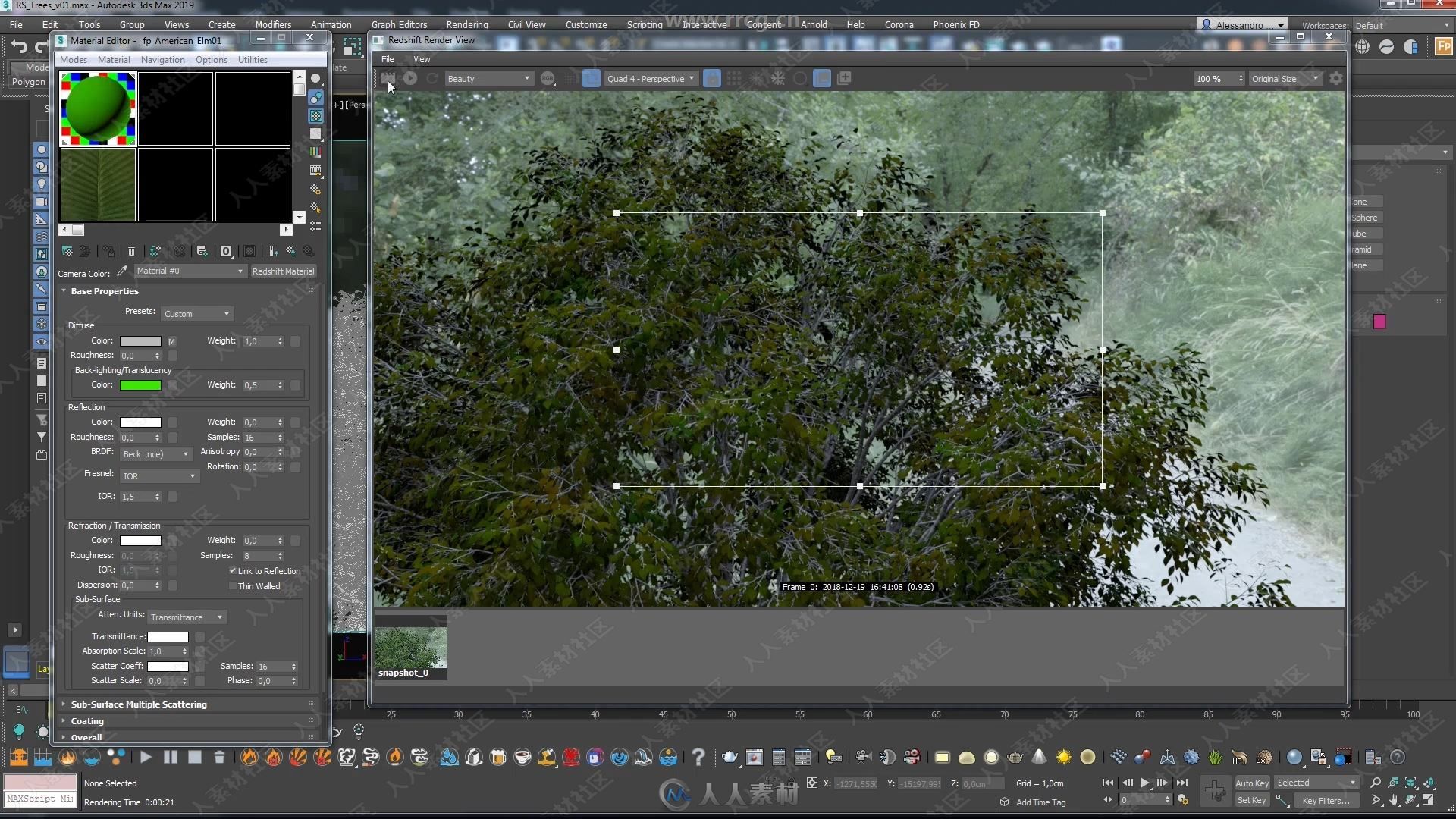Screen dimensions: 1456x819
Task: Click Undo arrow in main toolbar
Action: tap(19, 47)
